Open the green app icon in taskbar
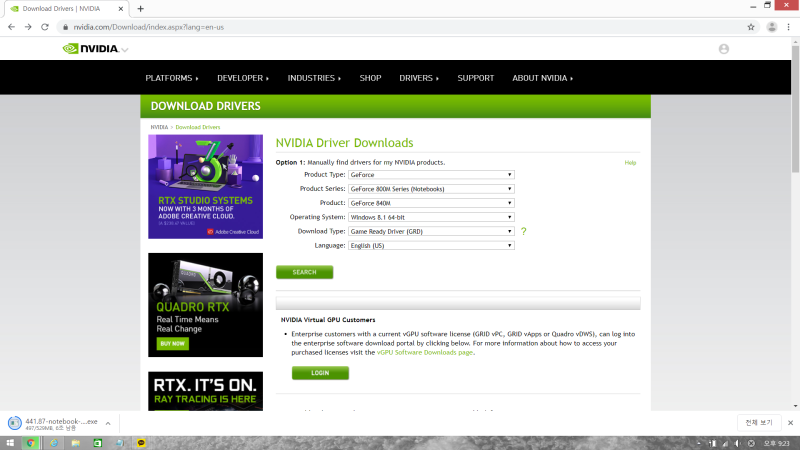 [x=97, y=443]
